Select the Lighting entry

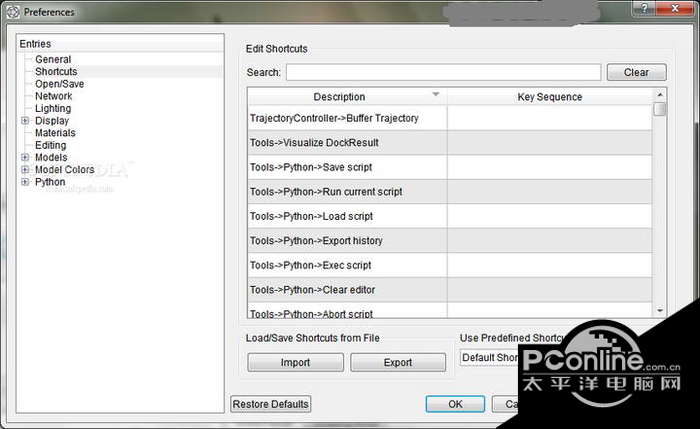click(53, 108)
